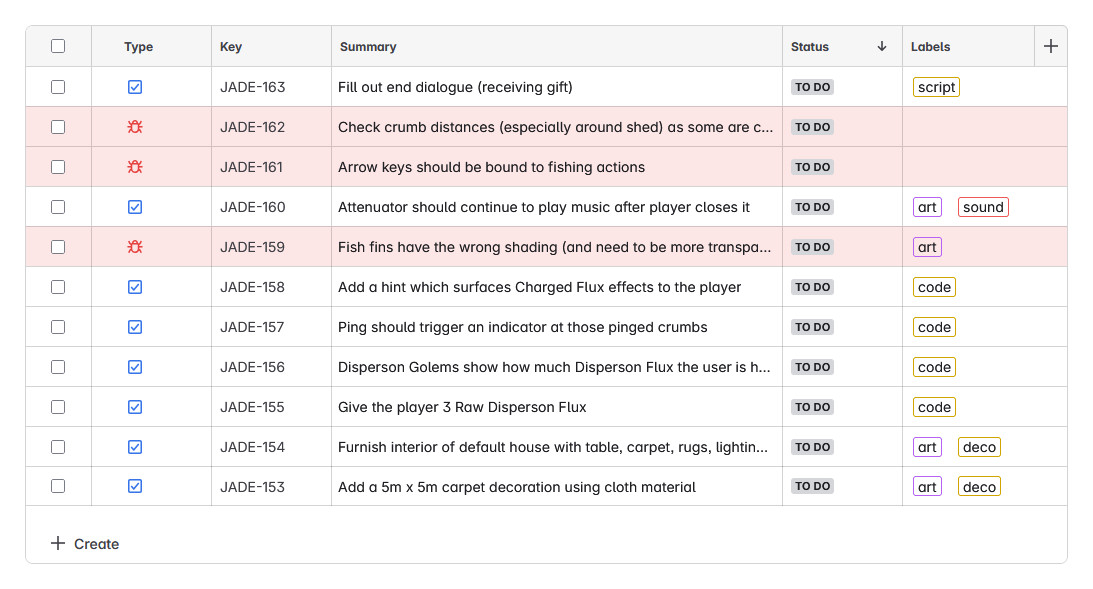This screenshot has height=589, width=1093.
Task: Toggle the select-all checkbox in header
Action: [58, 46]
